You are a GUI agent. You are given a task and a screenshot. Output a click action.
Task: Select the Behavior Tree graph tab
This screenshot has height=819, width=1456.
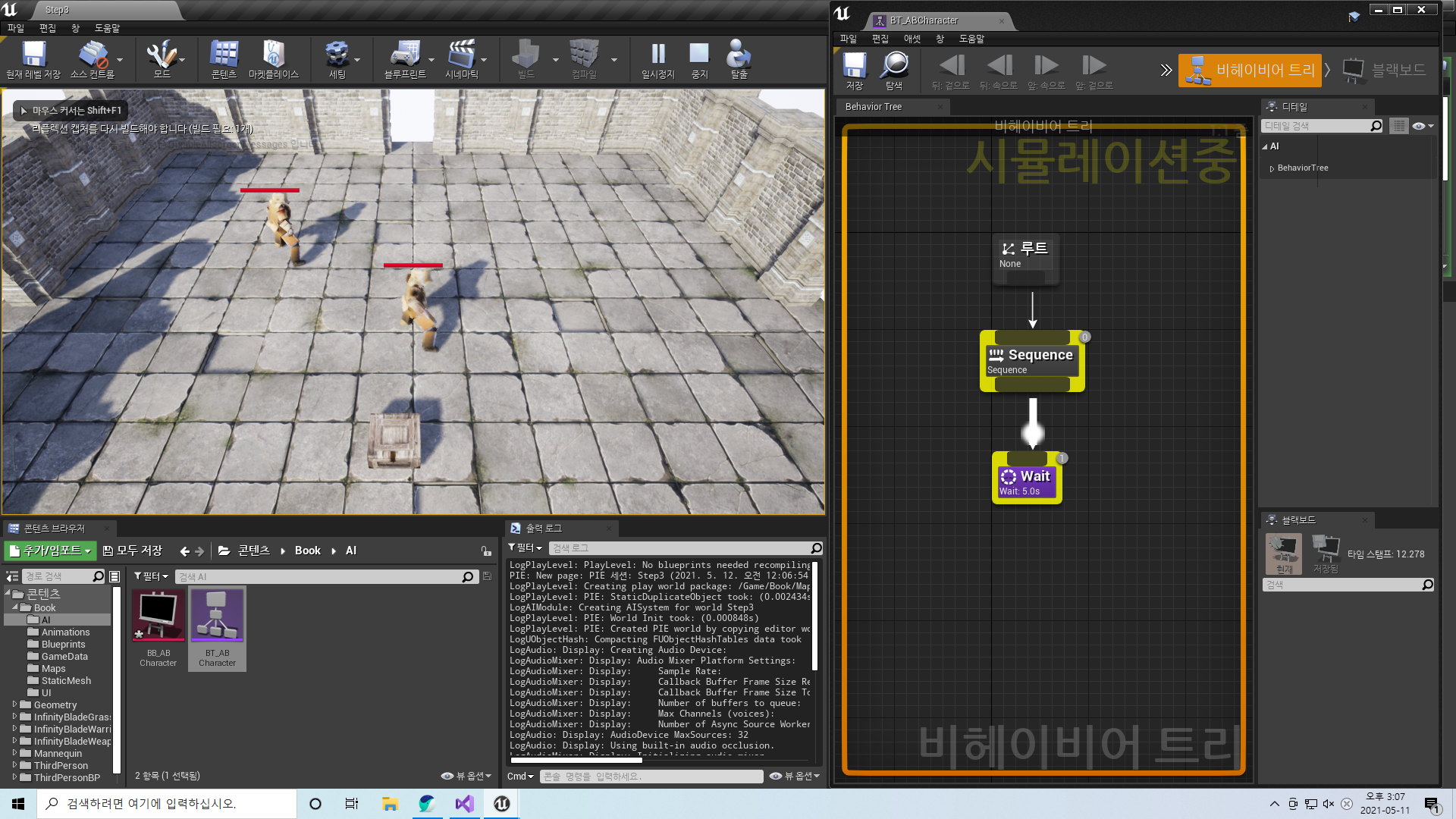tap(874, 107)
